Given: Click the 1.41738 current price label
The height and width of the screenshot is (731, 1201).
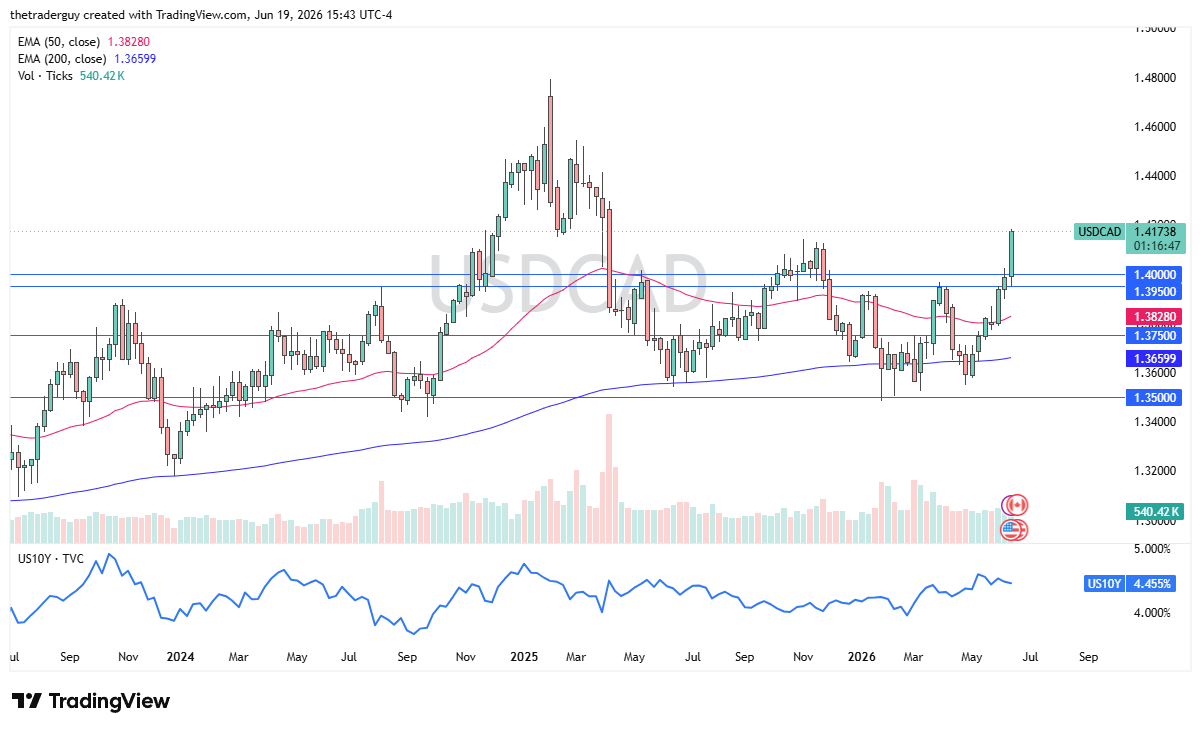Looking at the screenshot, I should (x=1157, y=230).
